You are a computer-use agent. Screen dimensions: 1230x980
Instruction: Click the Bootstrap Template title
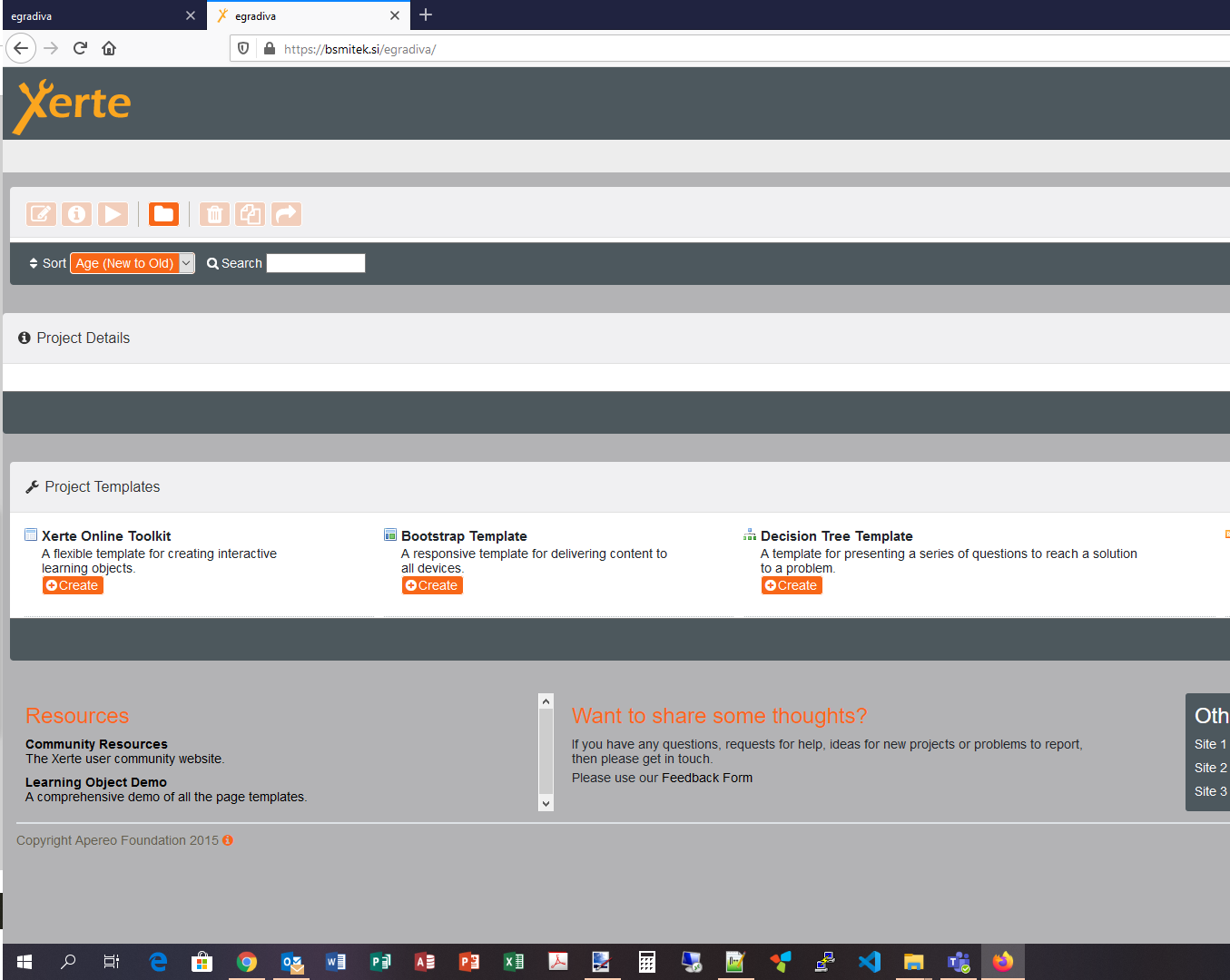[464, 536]
